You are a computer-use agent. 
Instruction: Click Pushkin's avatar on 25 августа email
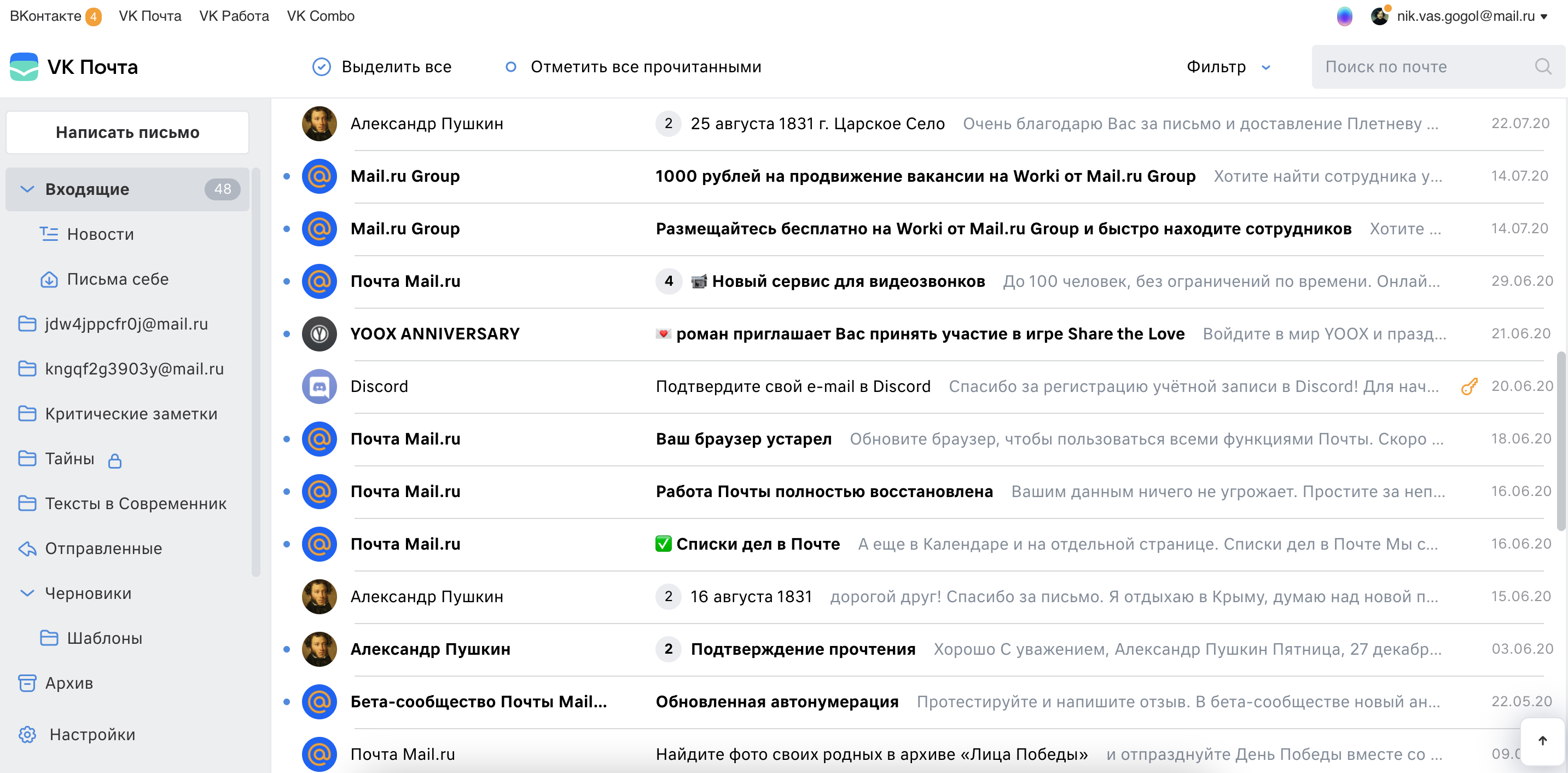point(319,124)
